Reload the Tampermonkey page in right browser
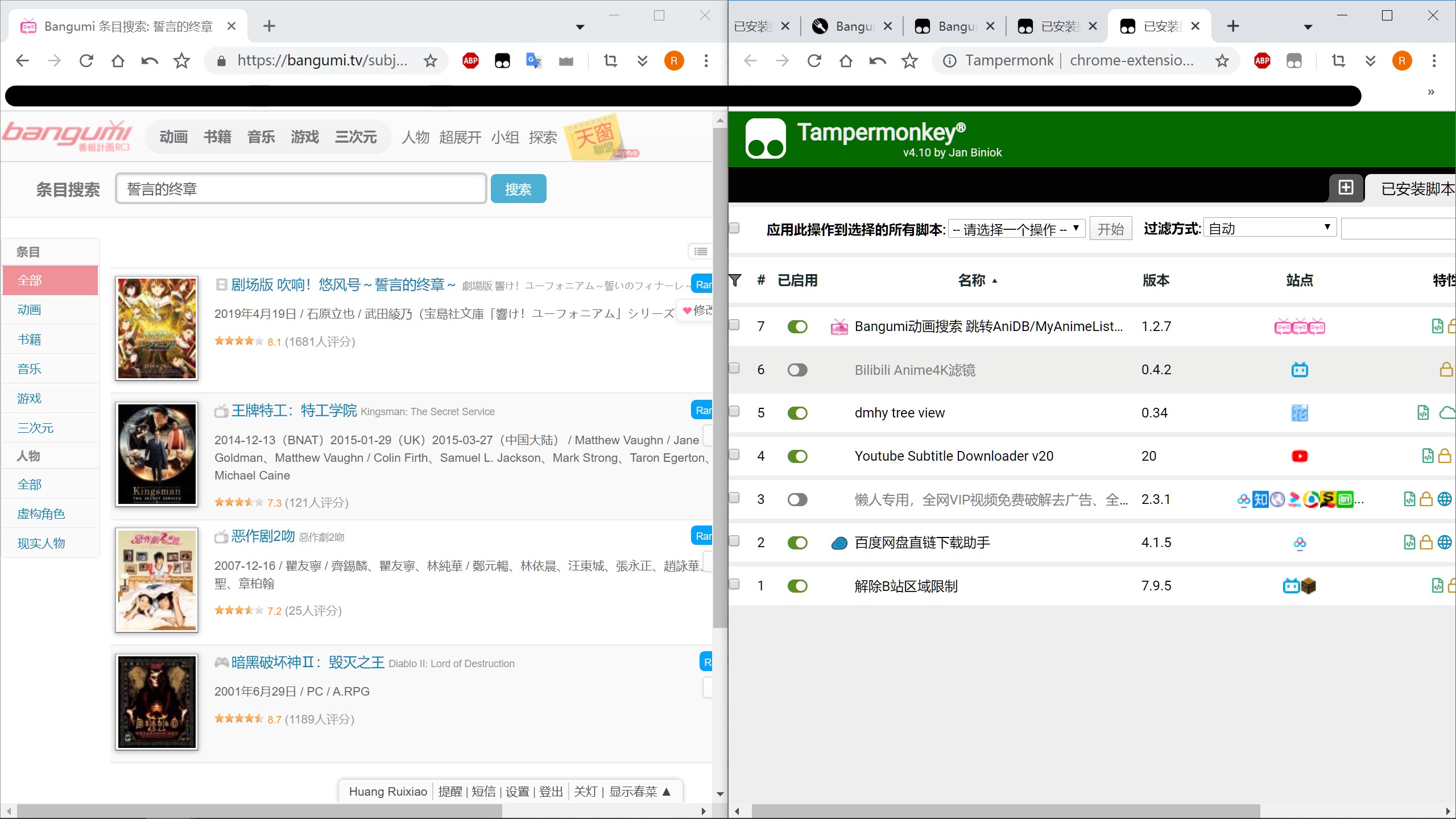1456x819 pixels. click(x=814, y=60)
